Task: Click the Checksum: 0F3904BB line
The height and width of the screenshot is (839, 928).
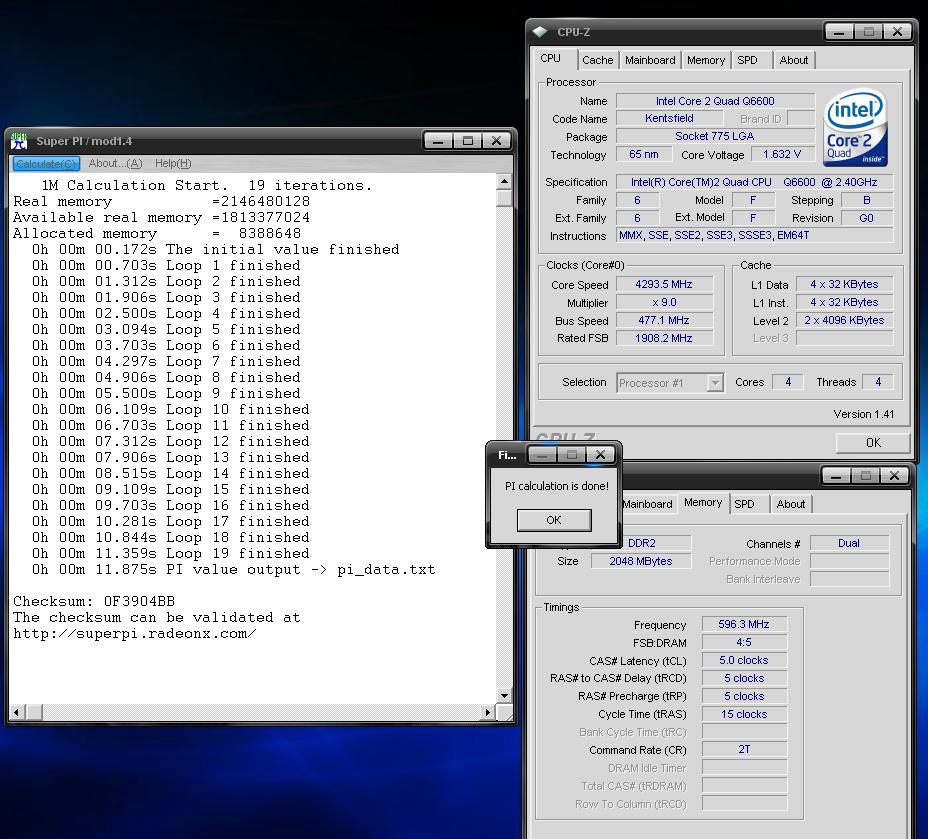Action: pyautogui.click(x=94, y=602)
